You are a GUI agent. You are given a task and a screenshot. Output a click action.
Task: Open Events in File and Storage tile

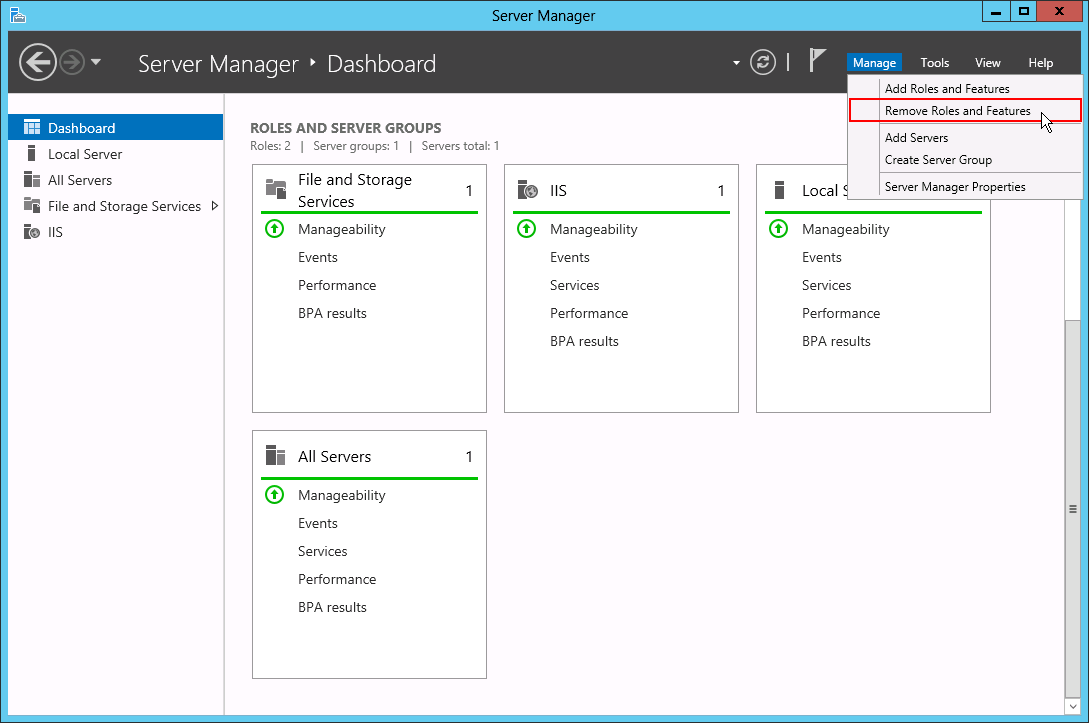click(x=318, y=257)
